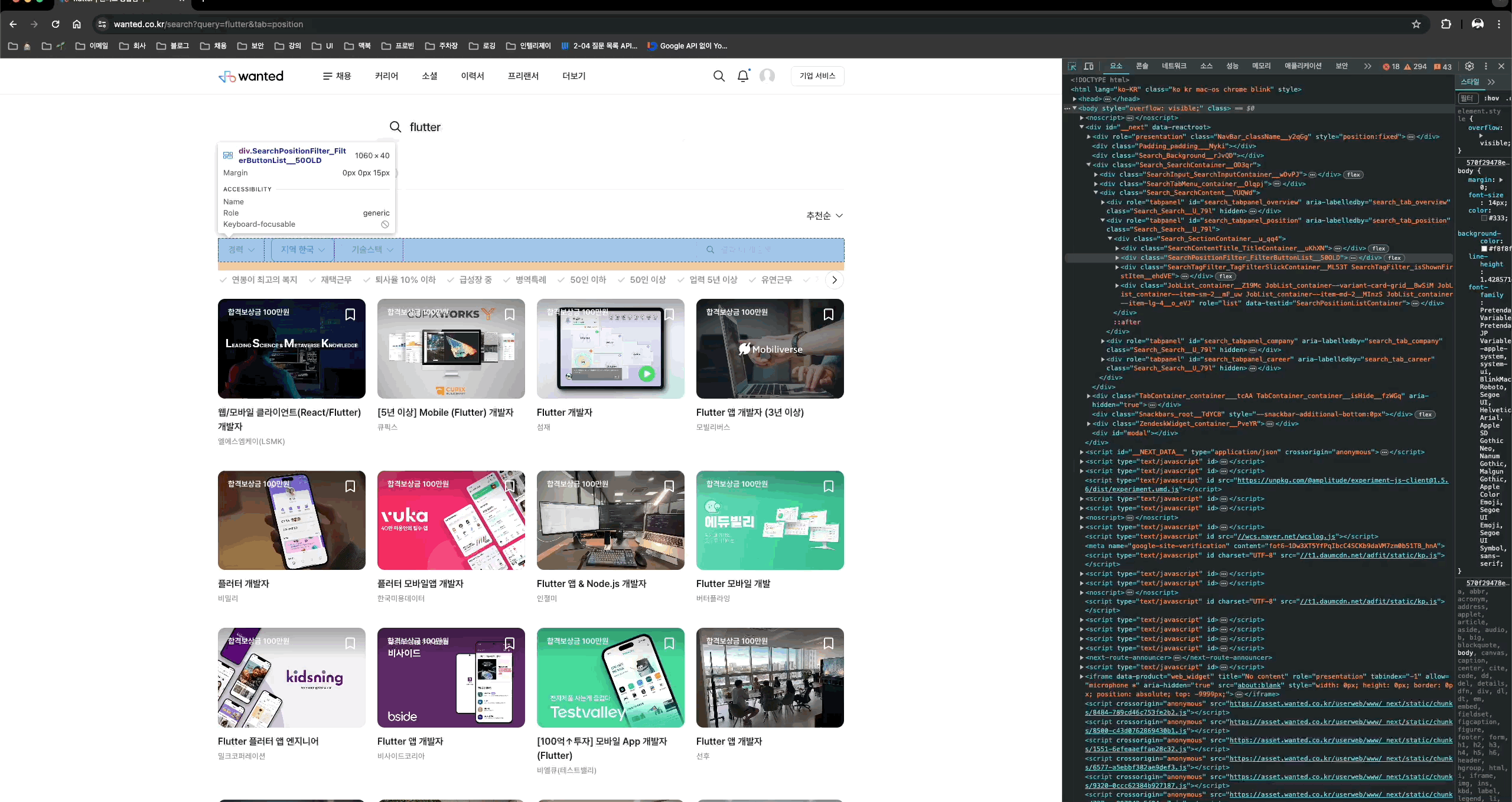Toggle the 유연근무 tag filter

[x=771, y=280]
